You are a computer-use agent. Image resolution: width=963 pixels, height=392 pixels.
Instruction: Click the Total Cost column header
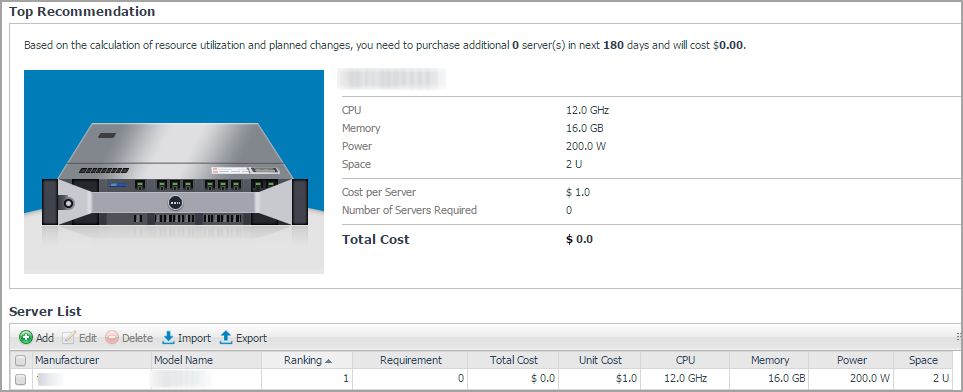pyautogui.click(x=513, y=361)
